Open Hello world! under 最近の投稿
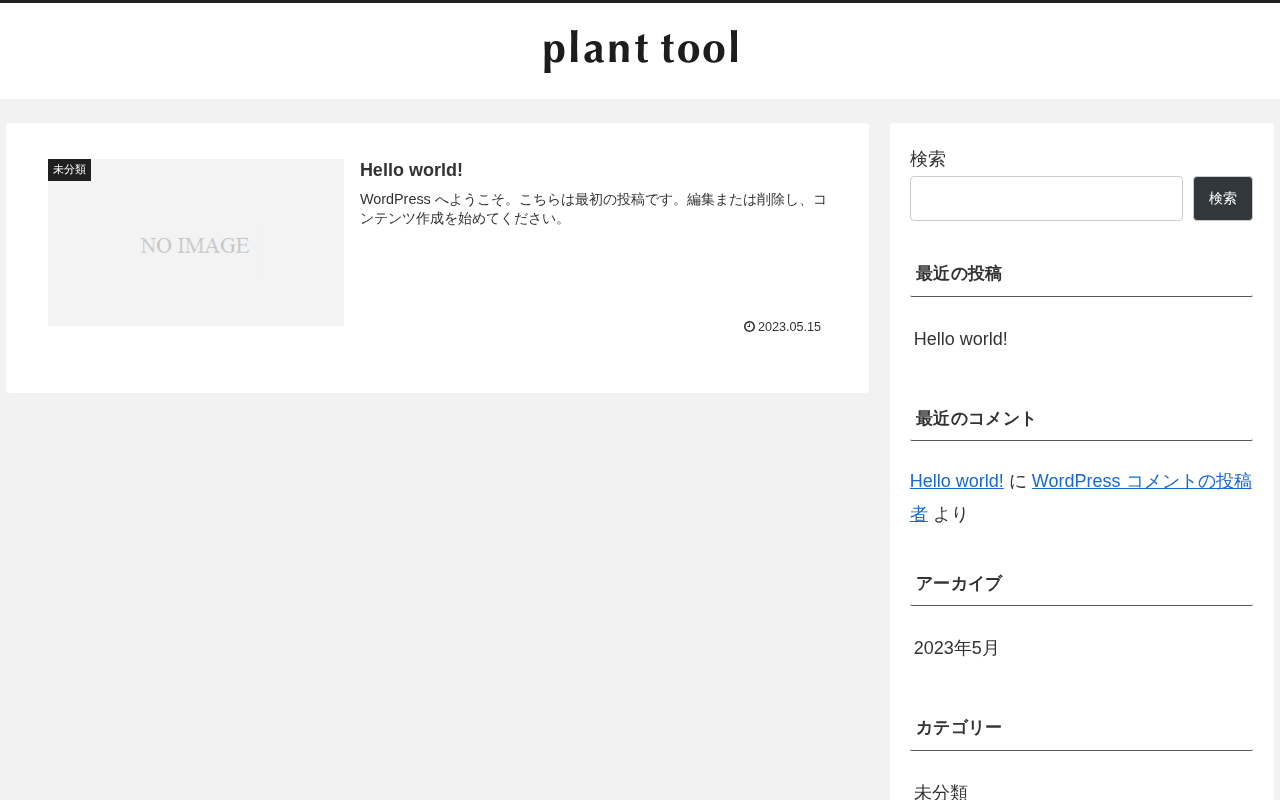 tap(961, 339)
